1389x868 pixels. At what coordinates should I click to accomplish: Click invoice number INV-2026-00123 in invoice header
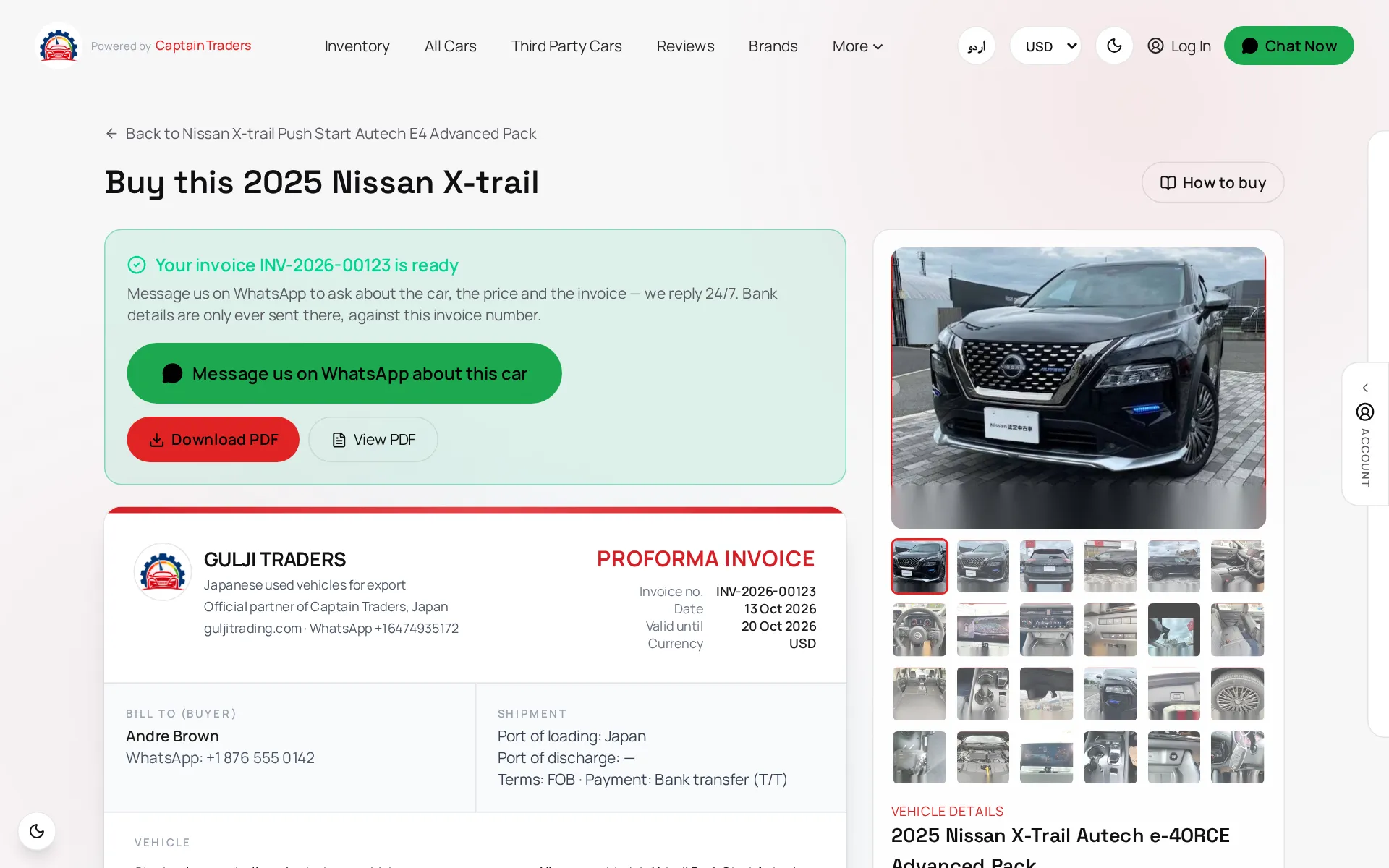[x=766, y=591]
